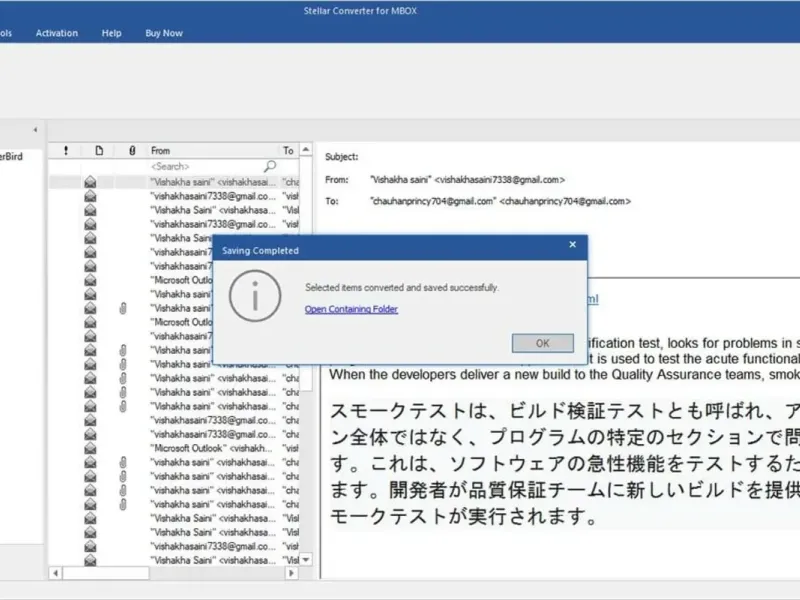
Task: Open the Help menu
Action: pos(111,33)
